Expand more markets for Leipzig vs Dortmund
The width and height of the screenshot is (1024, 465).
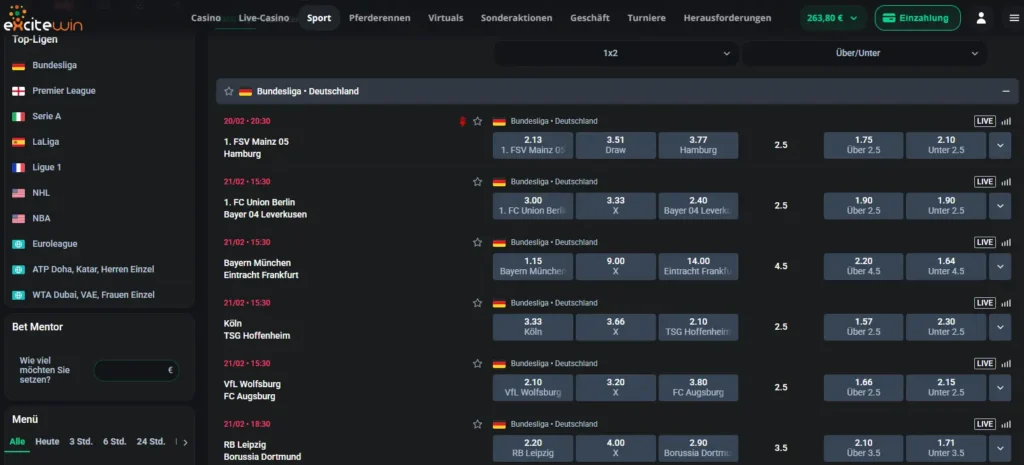(1000, 448)
